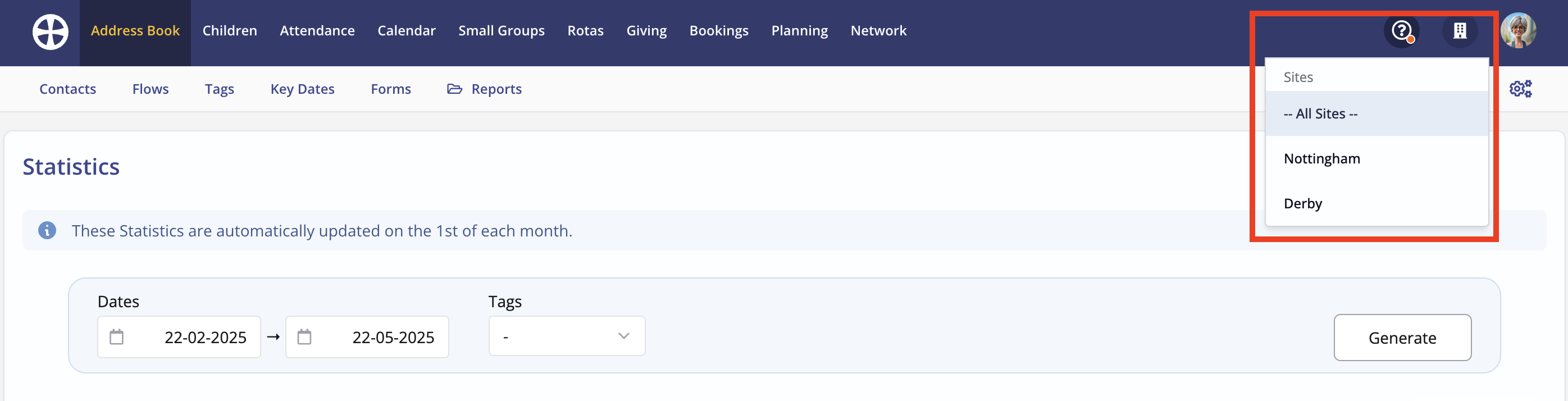Click the Generate button
The height and width of the screenshot is (401, 1568).
coord(1402,338)
